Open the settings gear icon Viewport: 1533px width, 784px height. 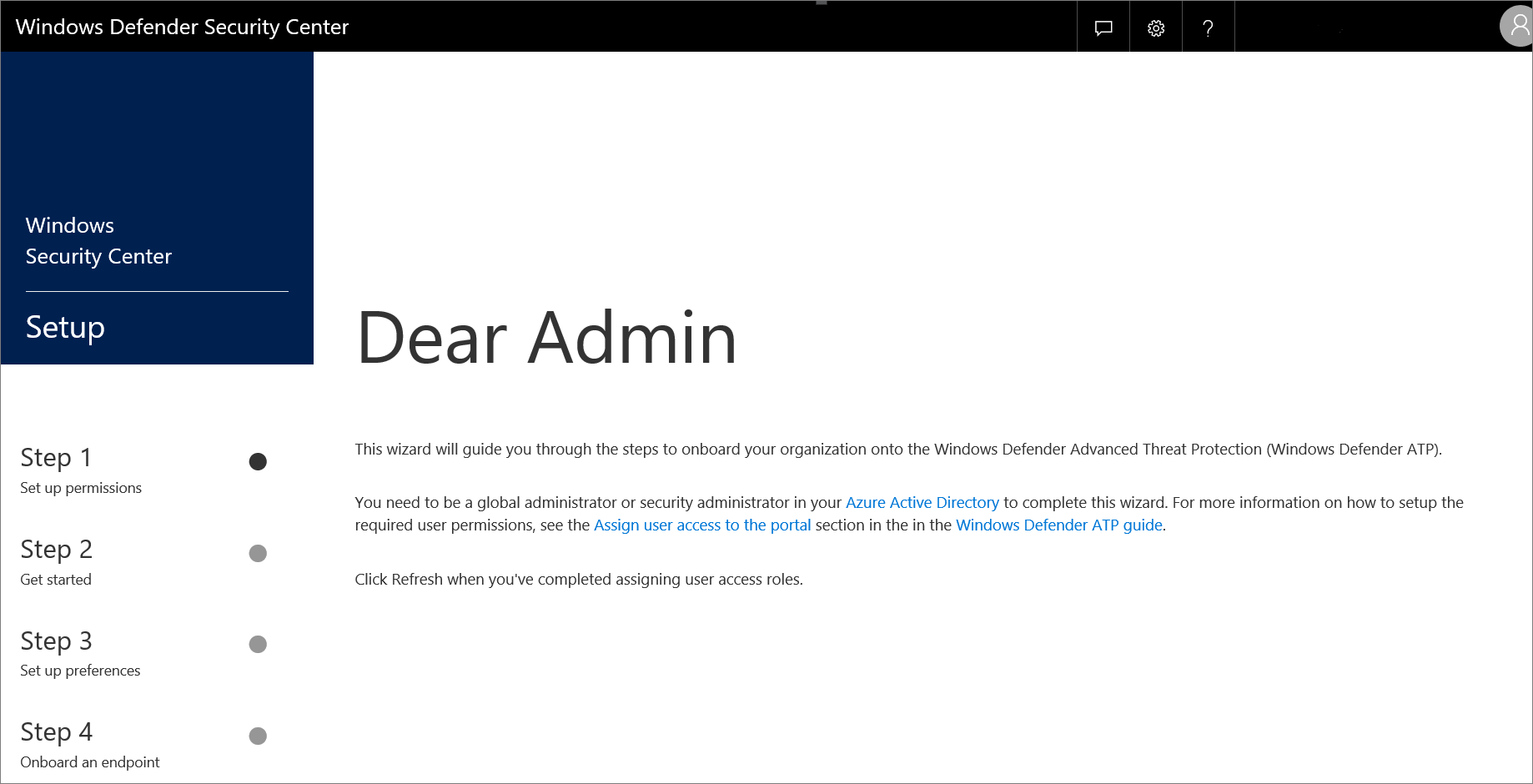point(1156,28)
